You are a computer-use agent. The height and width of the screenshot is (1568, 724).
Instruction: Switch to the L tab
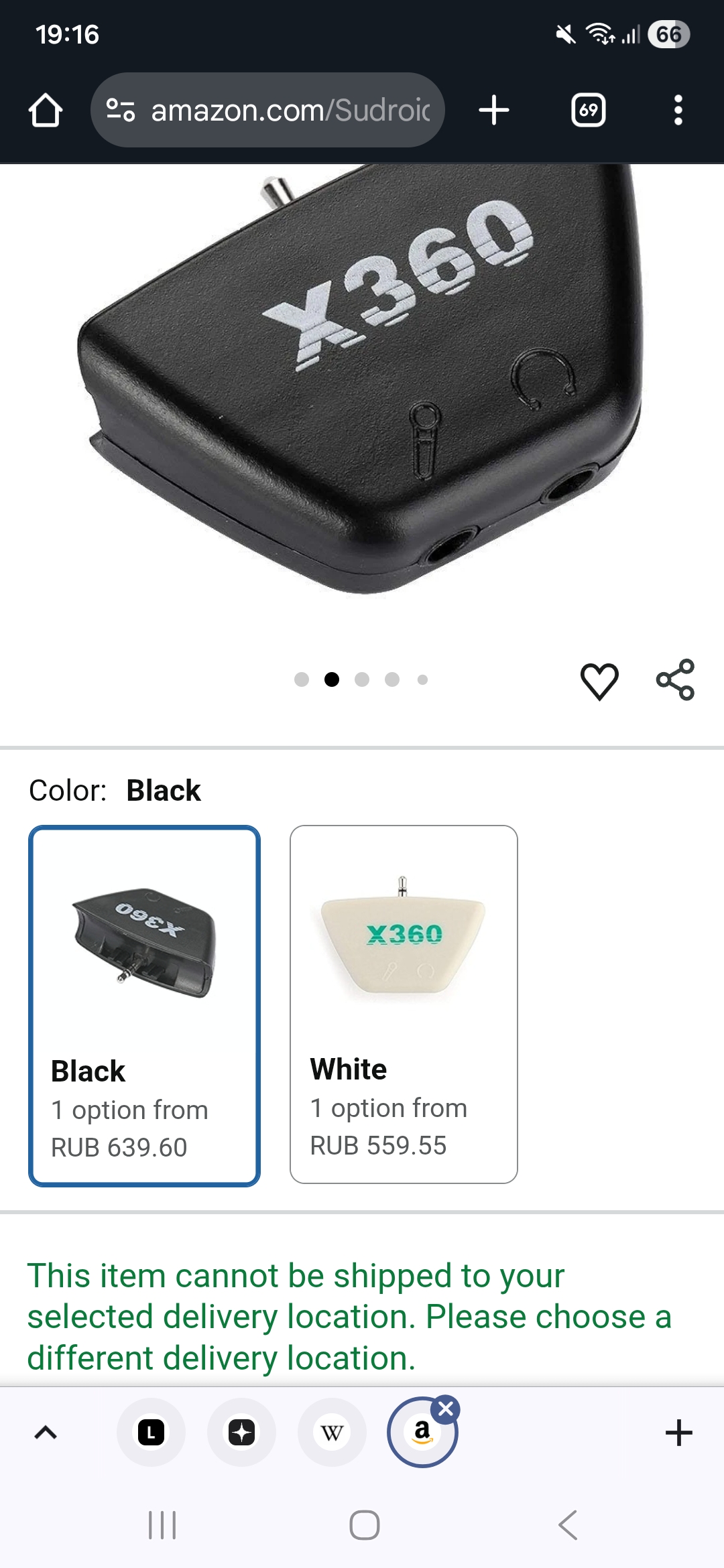click(x=151, y=1433)
